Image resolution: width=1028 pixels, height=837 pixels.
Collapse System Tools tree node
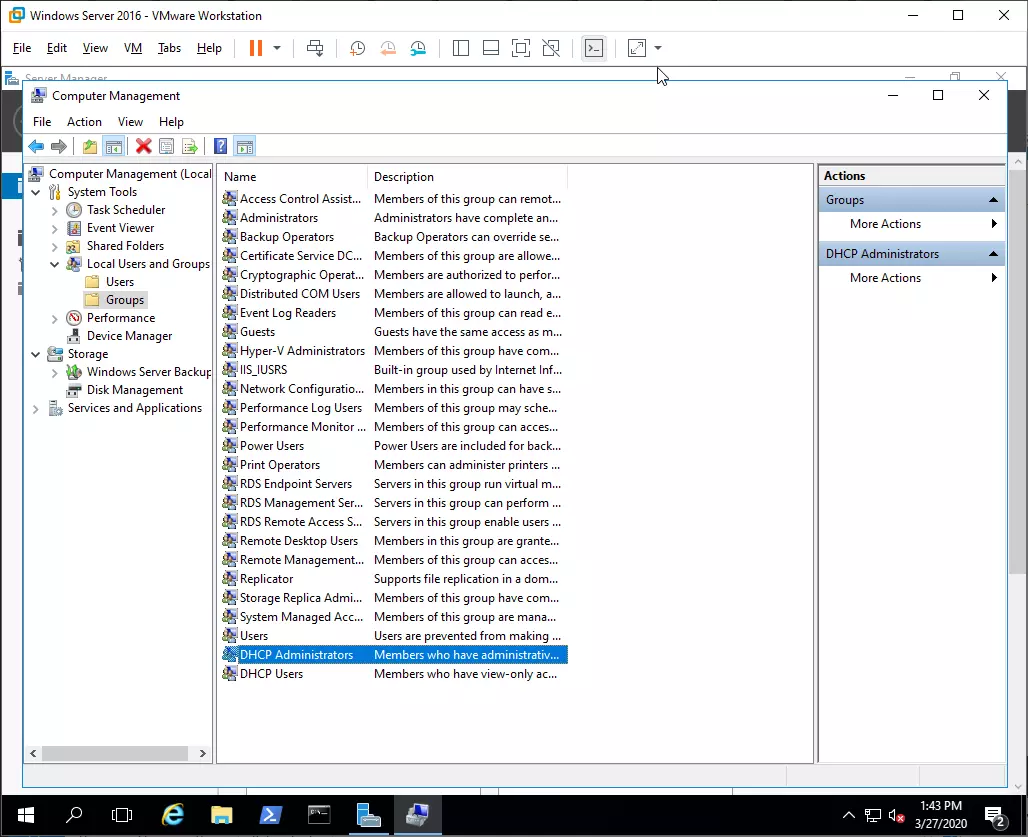click(36, 192)
